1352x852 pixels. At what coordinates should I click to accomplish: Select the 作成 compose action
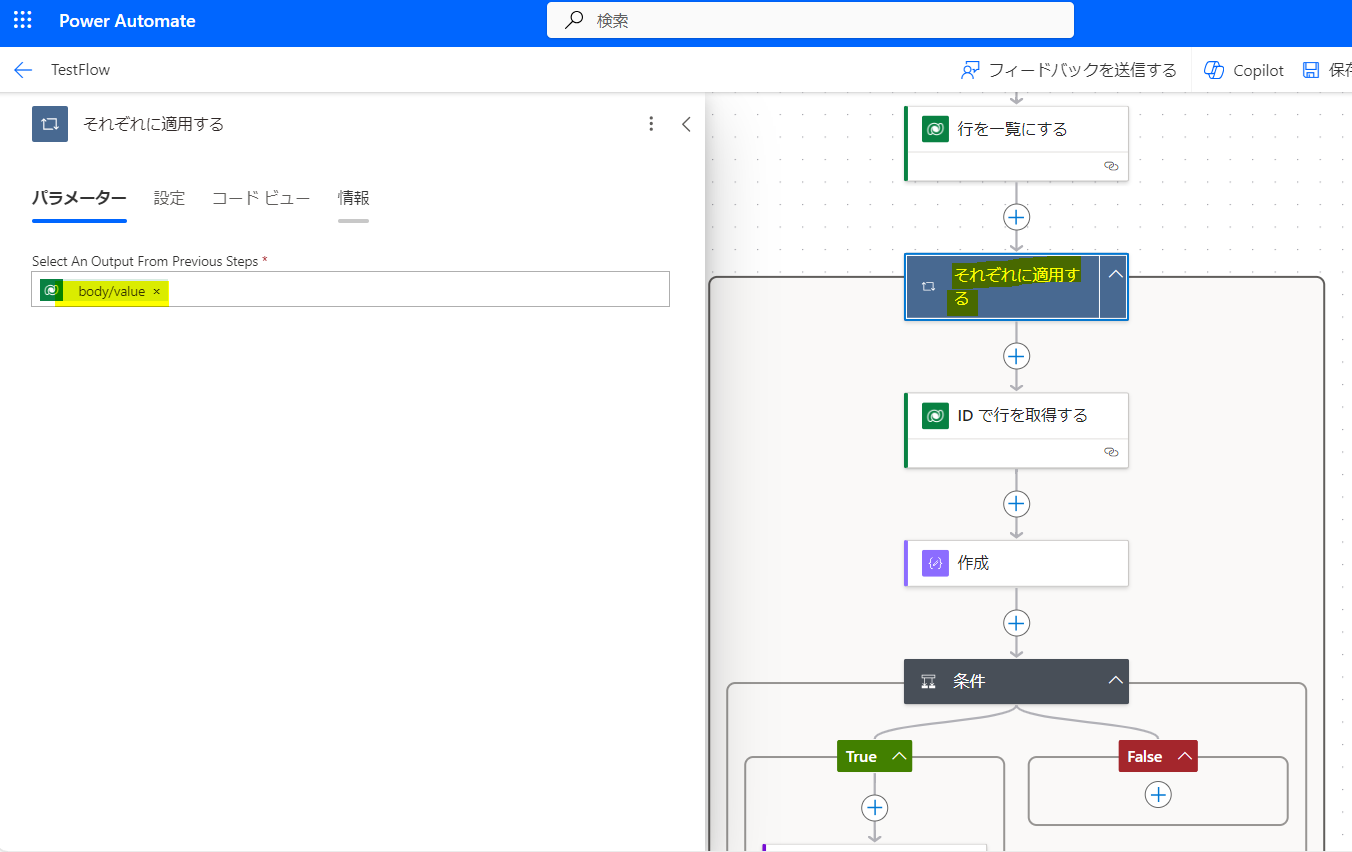point(1016,563)
